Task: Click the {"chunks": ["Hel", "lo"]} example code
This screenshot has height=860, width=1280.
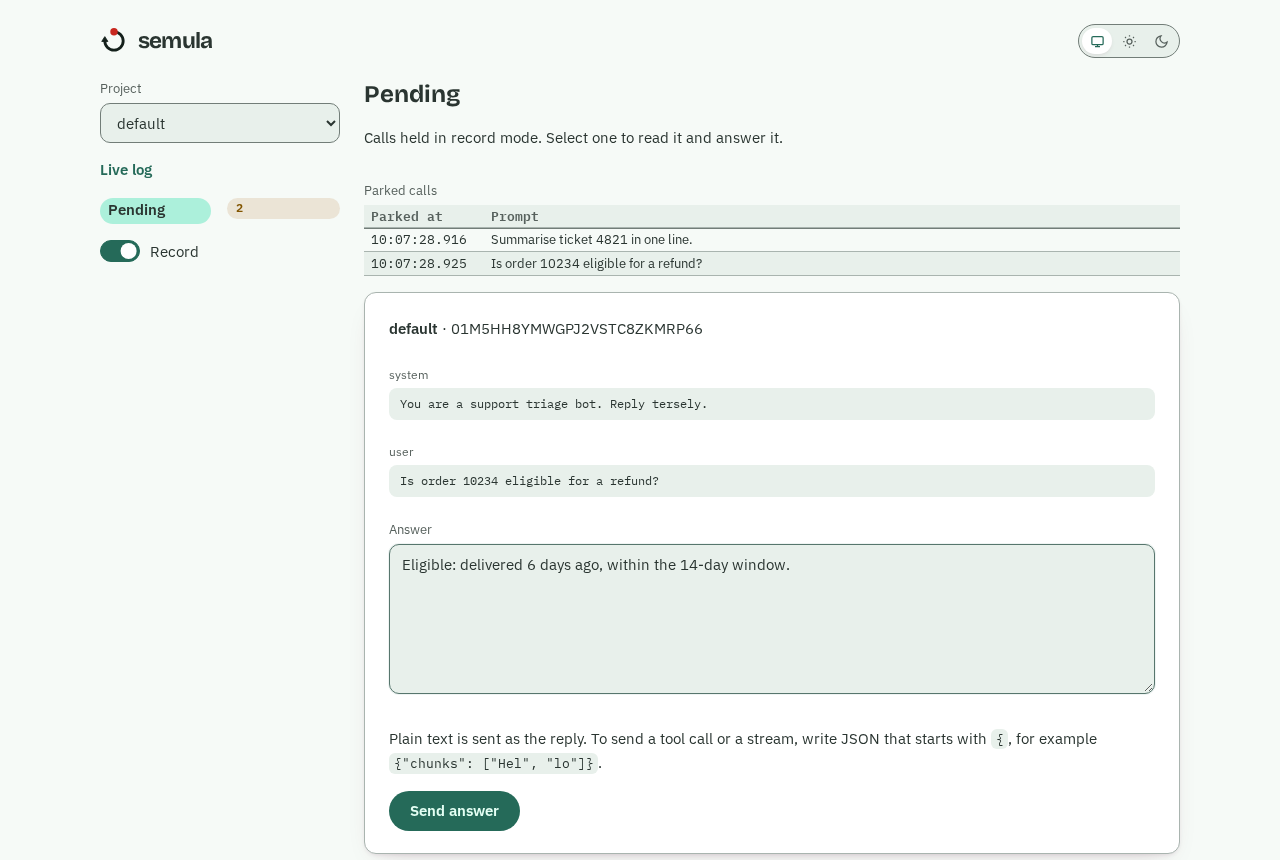Action: (x=494, y=763)
